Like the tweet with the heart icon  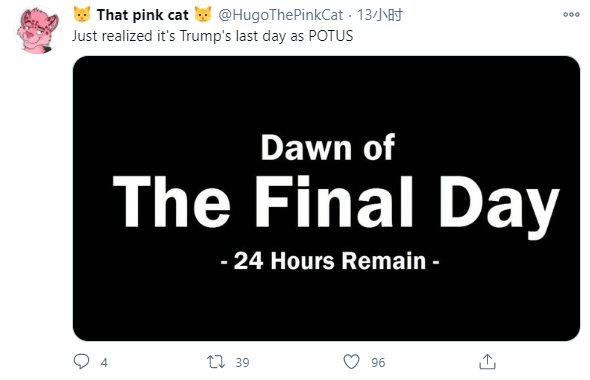coord(351,362)
